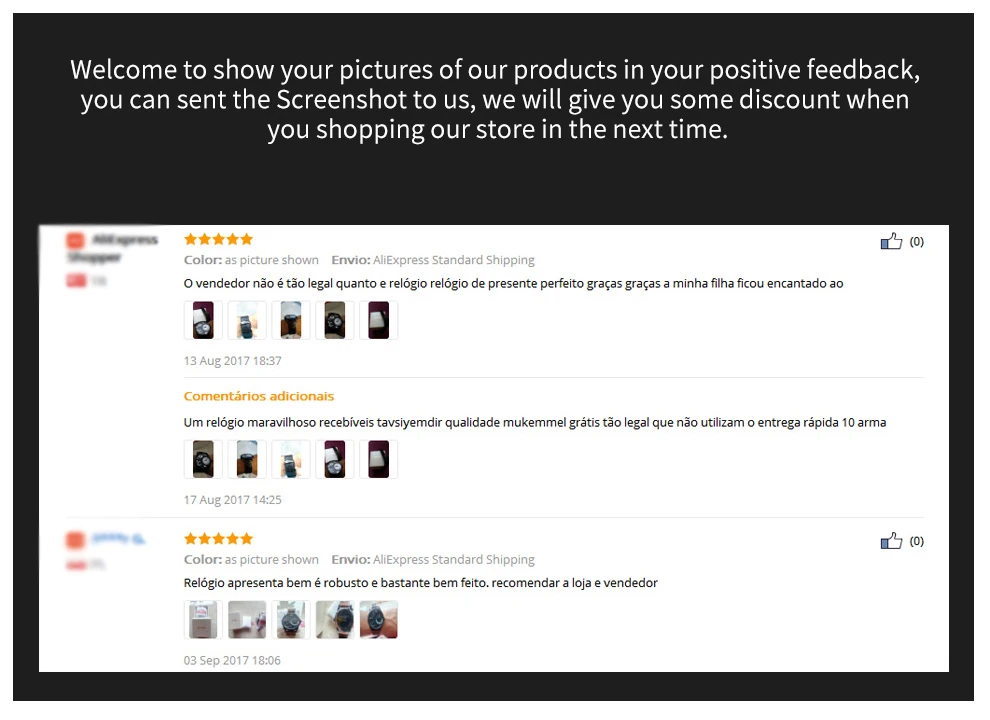Open second review's wrist watch thumbnail
990x720 pixels.
pyautogui.click(x=379, y=620)
